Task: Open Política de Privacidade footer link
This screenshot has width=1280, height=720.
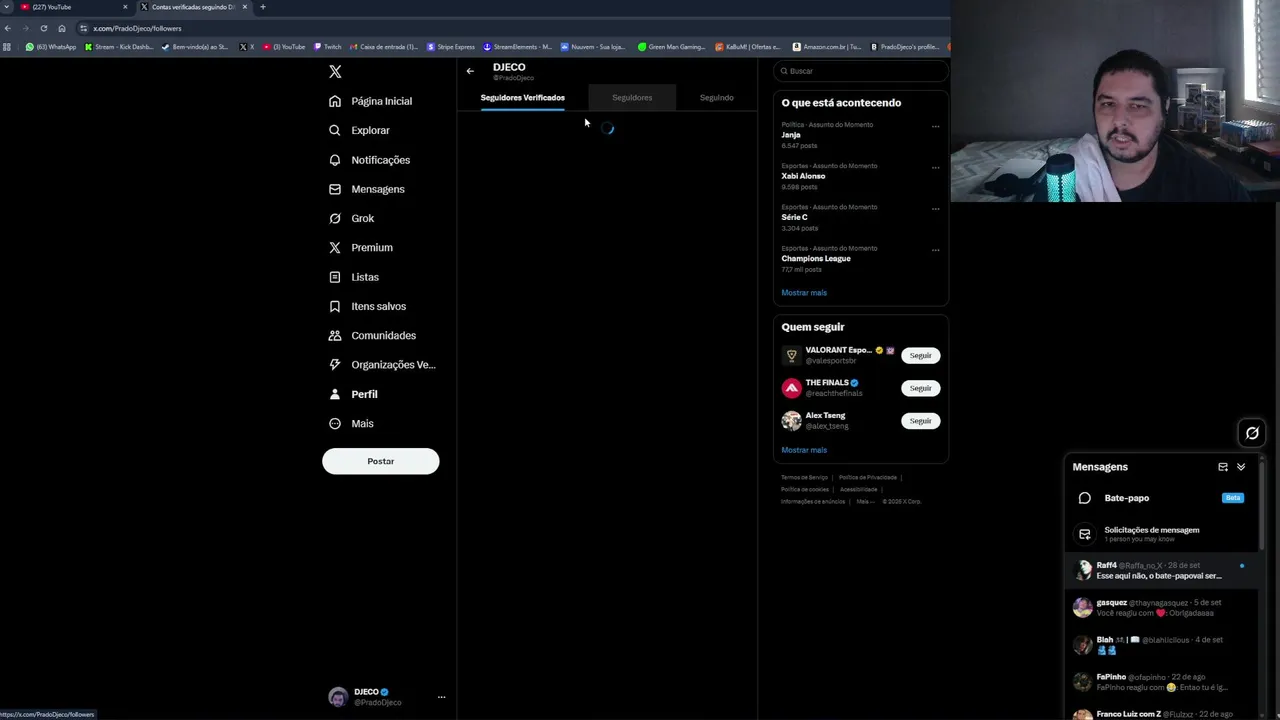Action: (868, 477)
